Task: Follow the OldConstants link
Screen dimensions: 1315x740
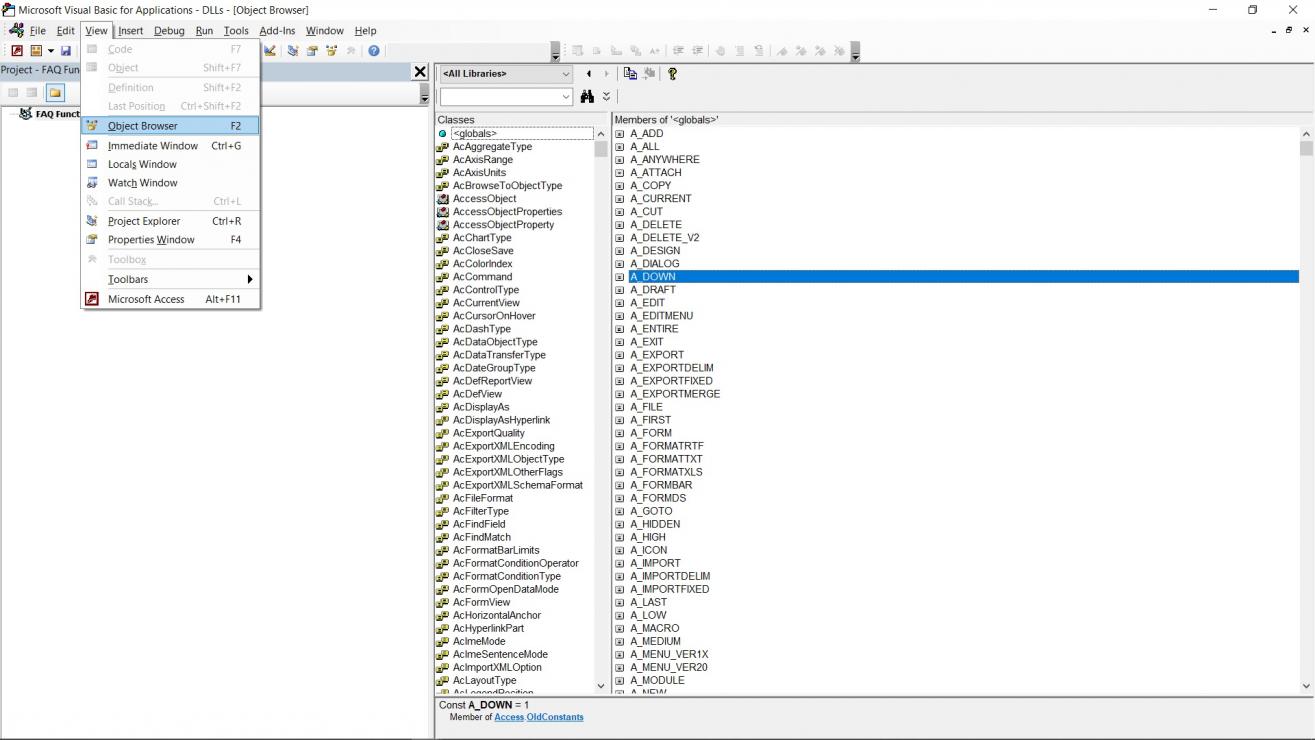Action: click(555, 717)
